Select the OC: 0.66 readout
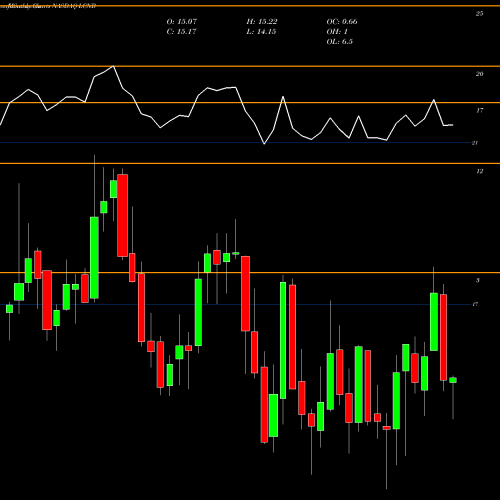 [342, 22]
